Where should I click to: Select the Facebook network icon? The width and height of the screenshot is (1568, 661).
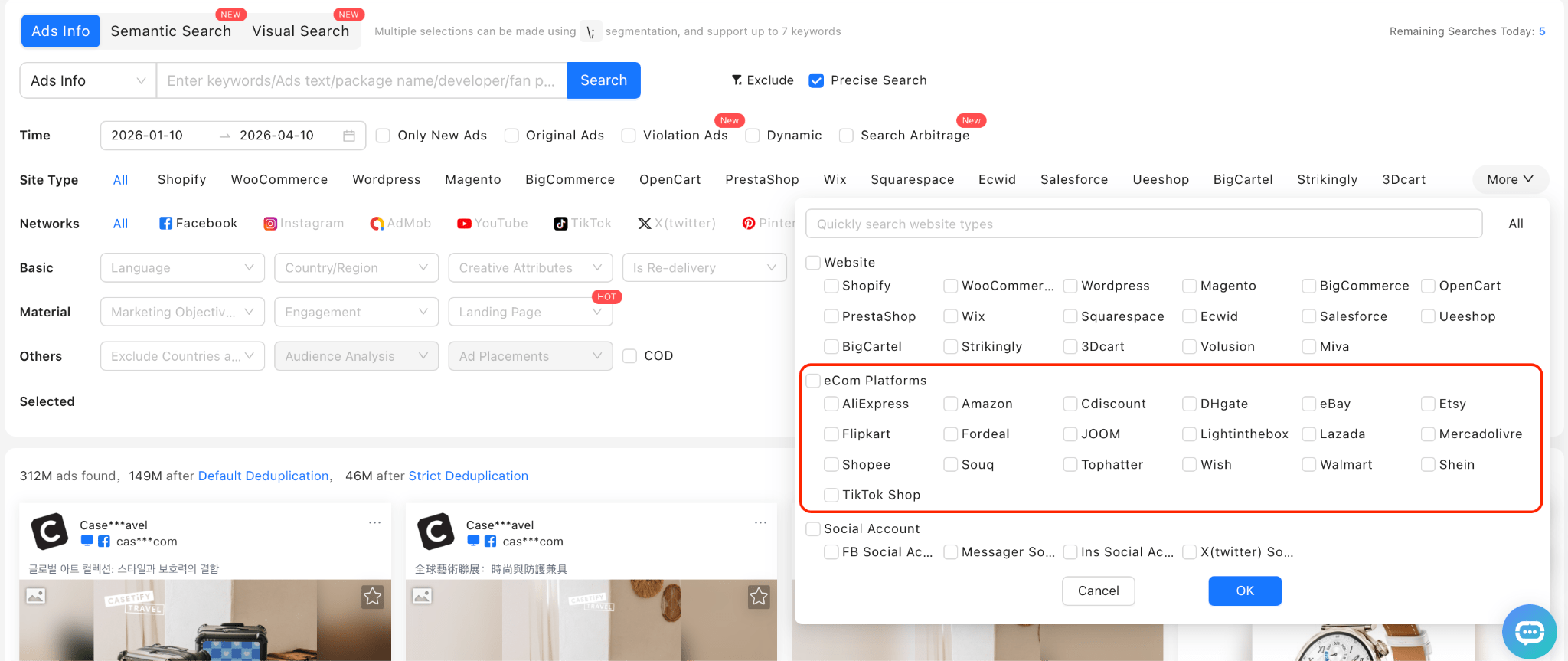point(165,224)
